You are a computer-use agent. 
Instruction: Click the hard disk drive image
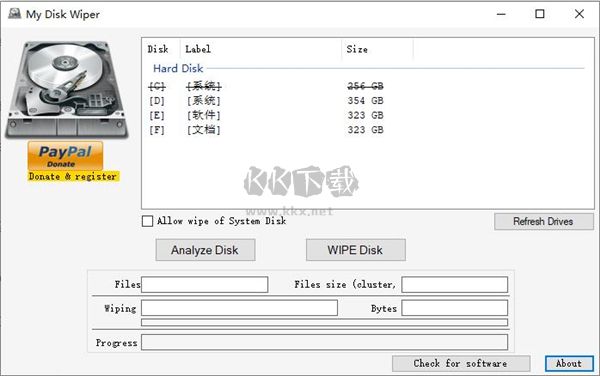(67, 90)
